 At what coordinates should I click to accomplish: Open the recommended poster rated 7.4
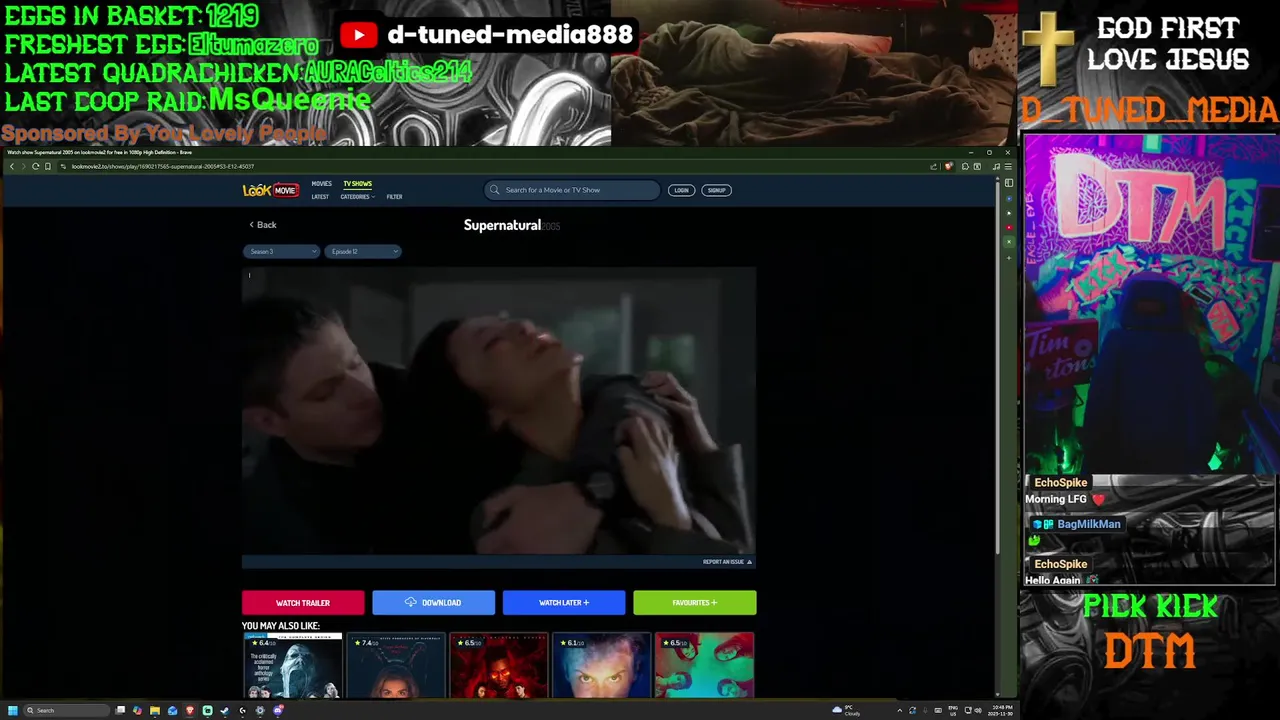click(396, 665)
